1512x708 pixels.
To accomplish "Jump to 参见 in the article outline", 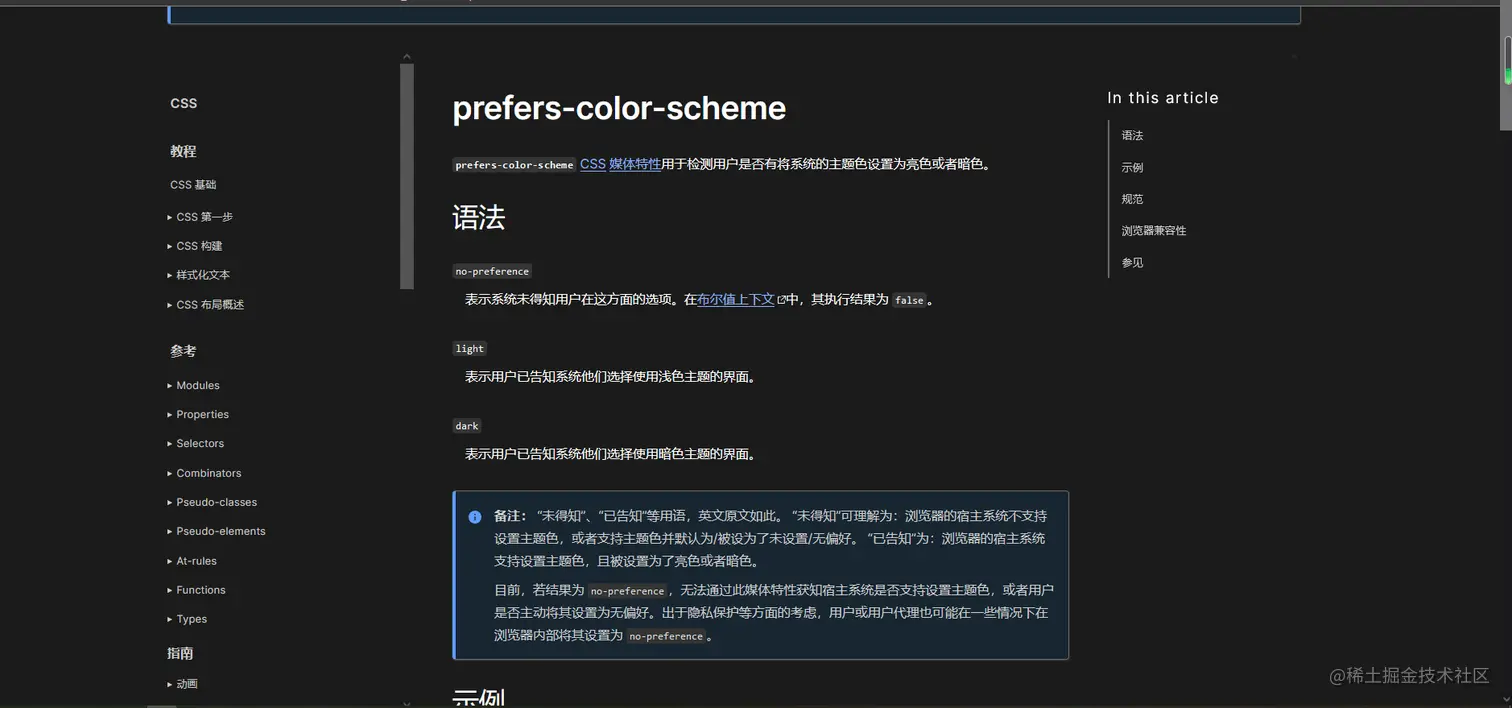I will pos(1132,263).
